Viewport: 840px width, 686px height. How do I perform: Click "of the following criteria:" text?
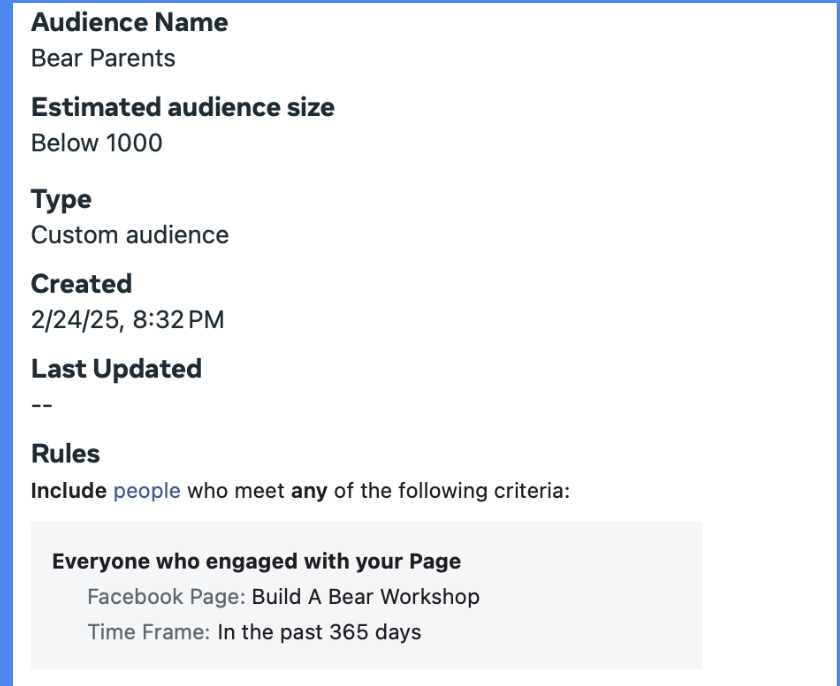(x=449, y=491)
